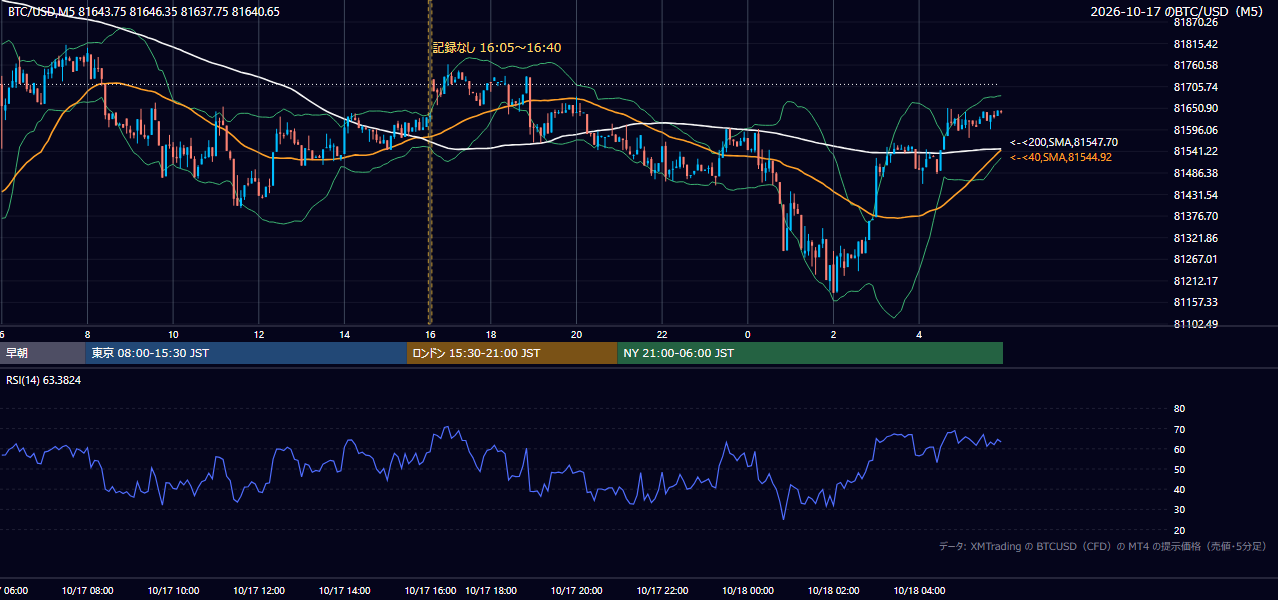Screen dimensions: 1278x600
Task: Click the 81486.38 price level
Action: tap(1195, 173)
